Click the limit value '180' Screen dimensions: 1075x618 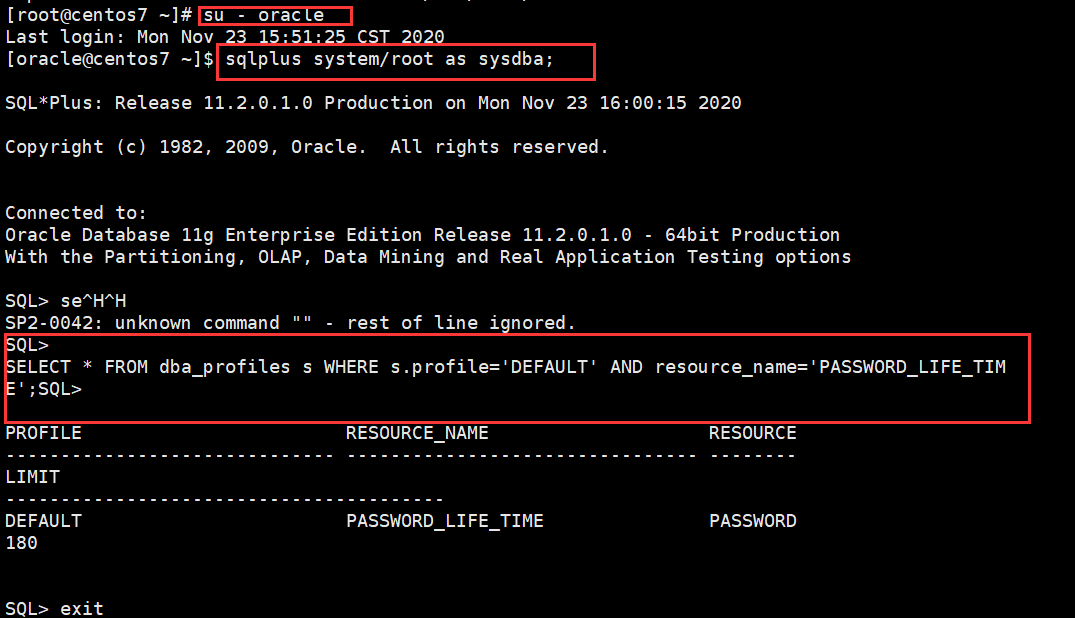tap(21, 543)
